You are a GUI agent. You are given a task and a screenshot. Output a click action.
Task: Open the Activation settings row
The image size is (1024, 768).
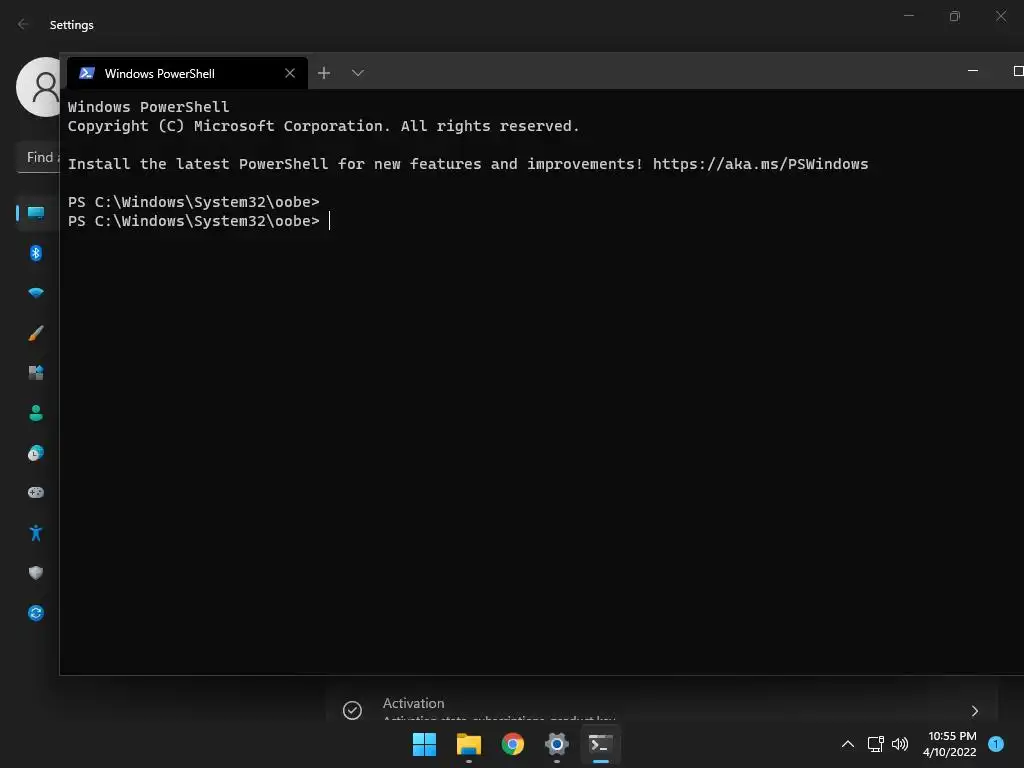(662, 704)
